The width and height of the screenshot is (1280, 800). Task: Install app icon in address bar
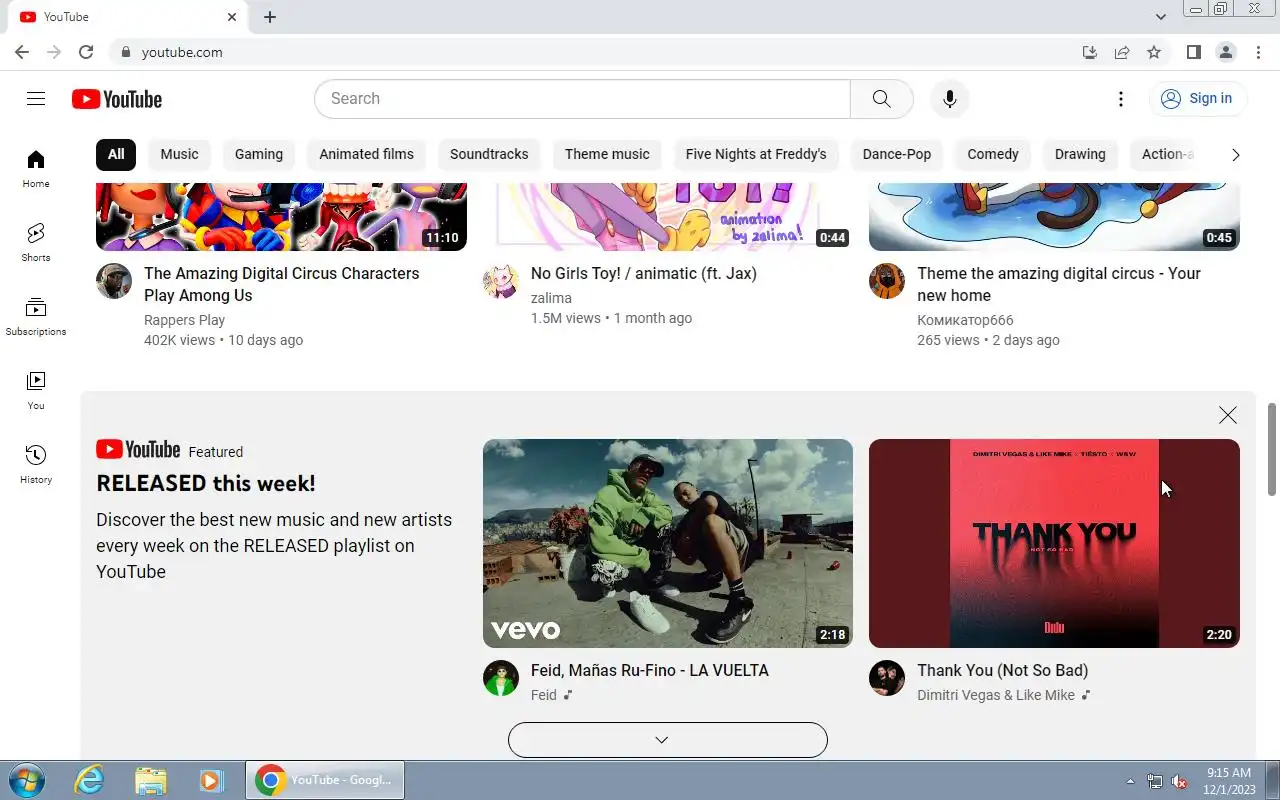pyautogui.click(x=1090, y=52)
